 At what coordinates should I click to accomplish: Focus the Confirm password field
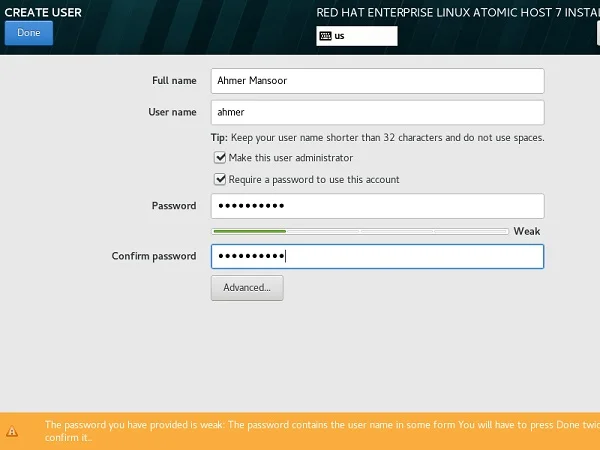pyautogui.click(x=377, y=256)
